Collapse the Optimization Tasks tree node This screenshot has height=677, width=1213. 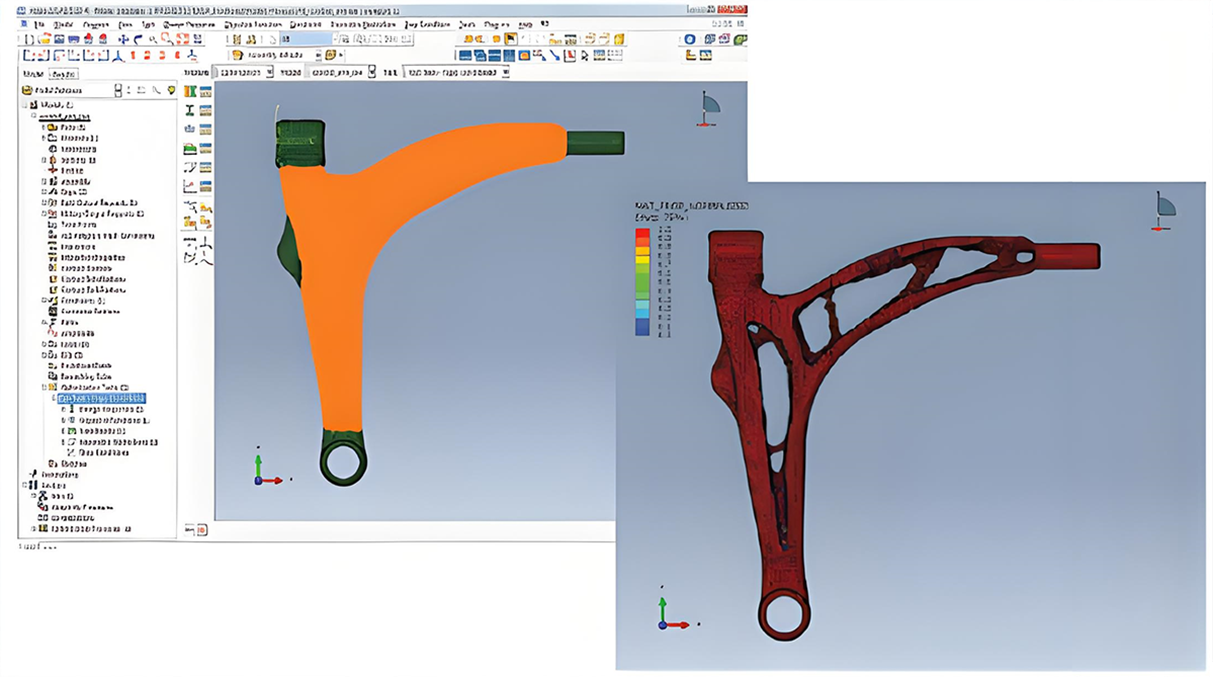(x=44, y=387)
